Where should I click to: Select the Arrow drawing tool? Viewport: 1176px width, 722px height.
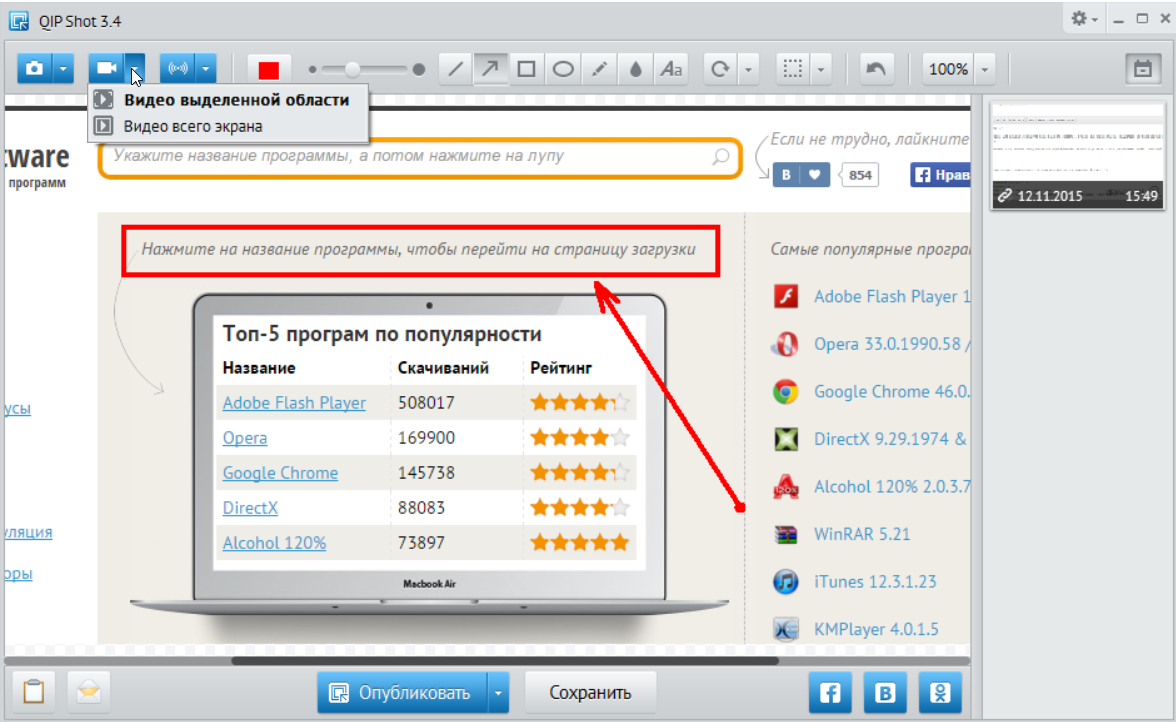490,69
